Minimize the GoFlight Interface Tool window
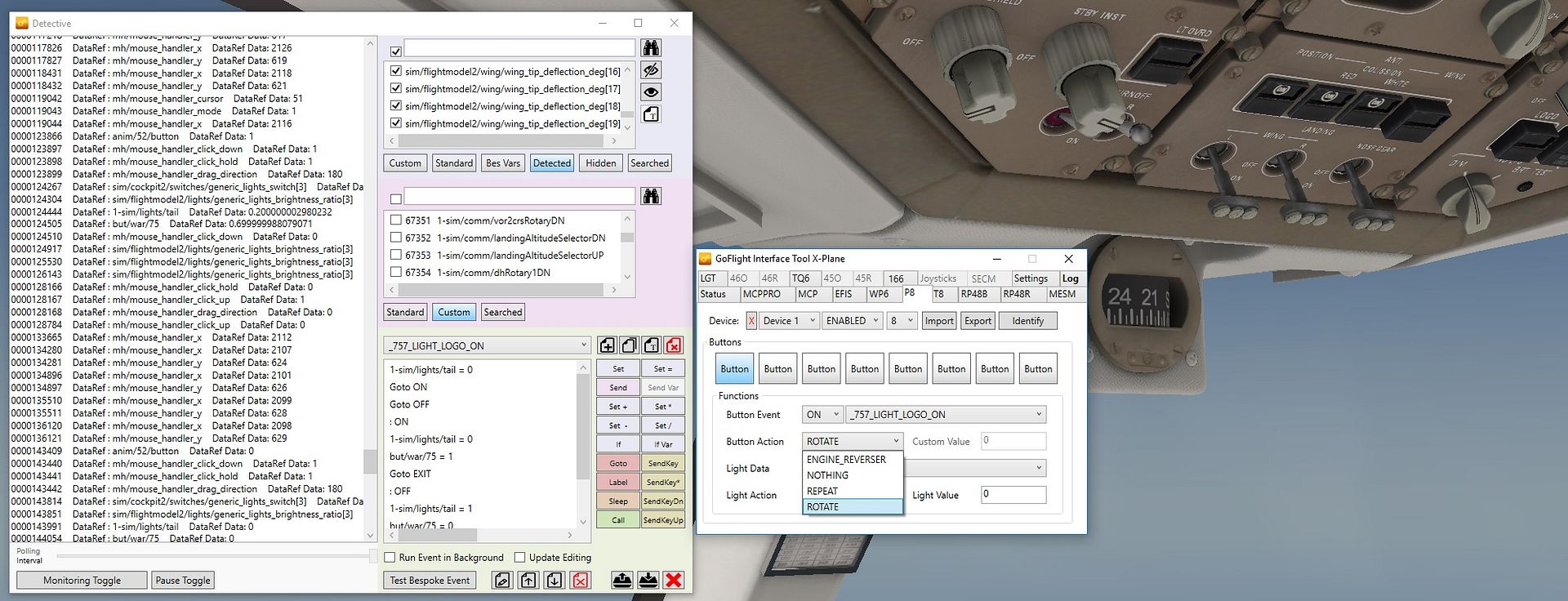 996,258
